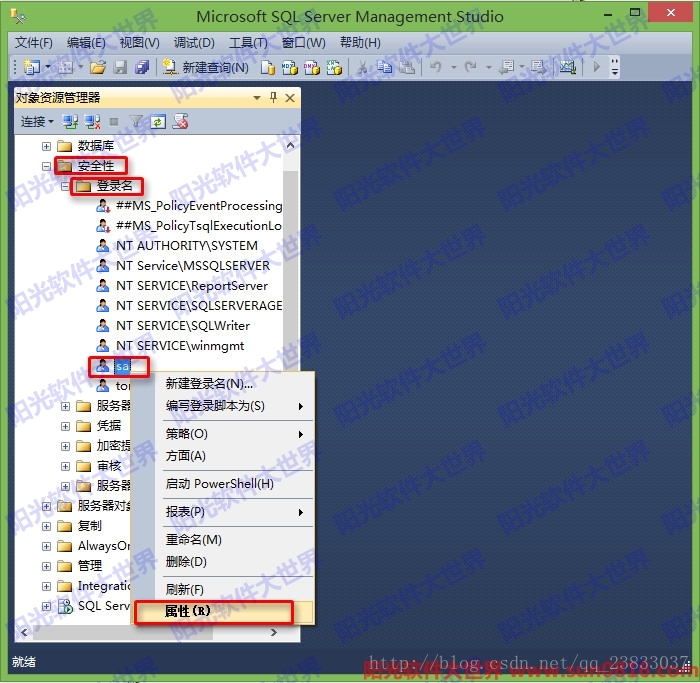Expand the 复制 folder node

pyautogui.click(x=46, y=526)
